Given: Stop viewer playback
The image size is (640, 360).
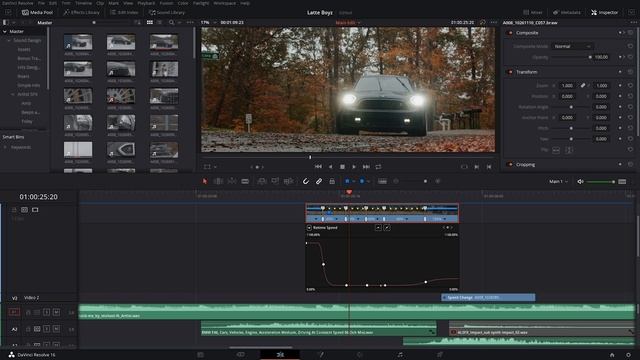Looking at the screenshot, I should [342, 167].
